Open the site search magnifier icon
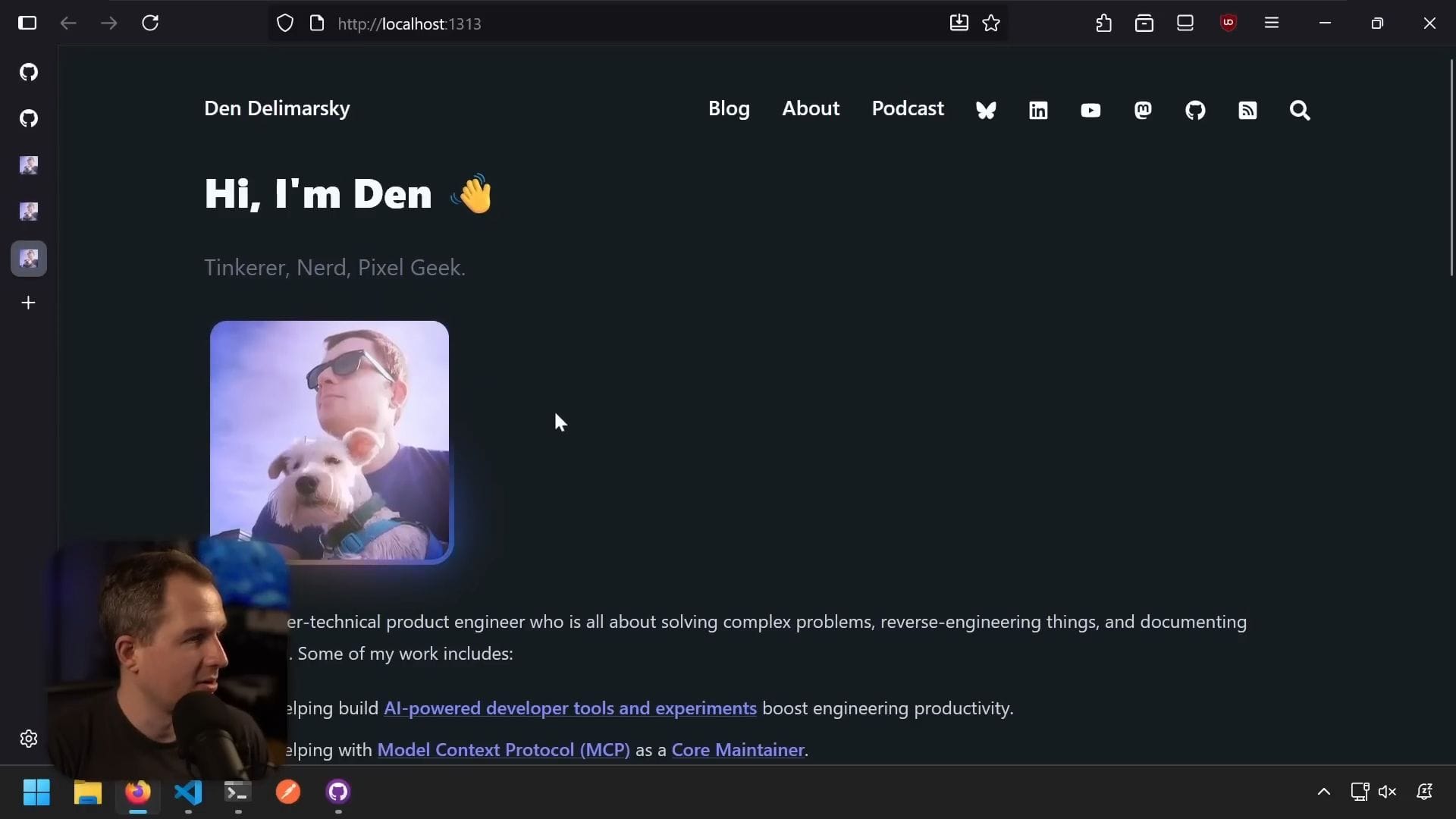The width and height of the screenshot is (1456, 819). coord(1300,111)
